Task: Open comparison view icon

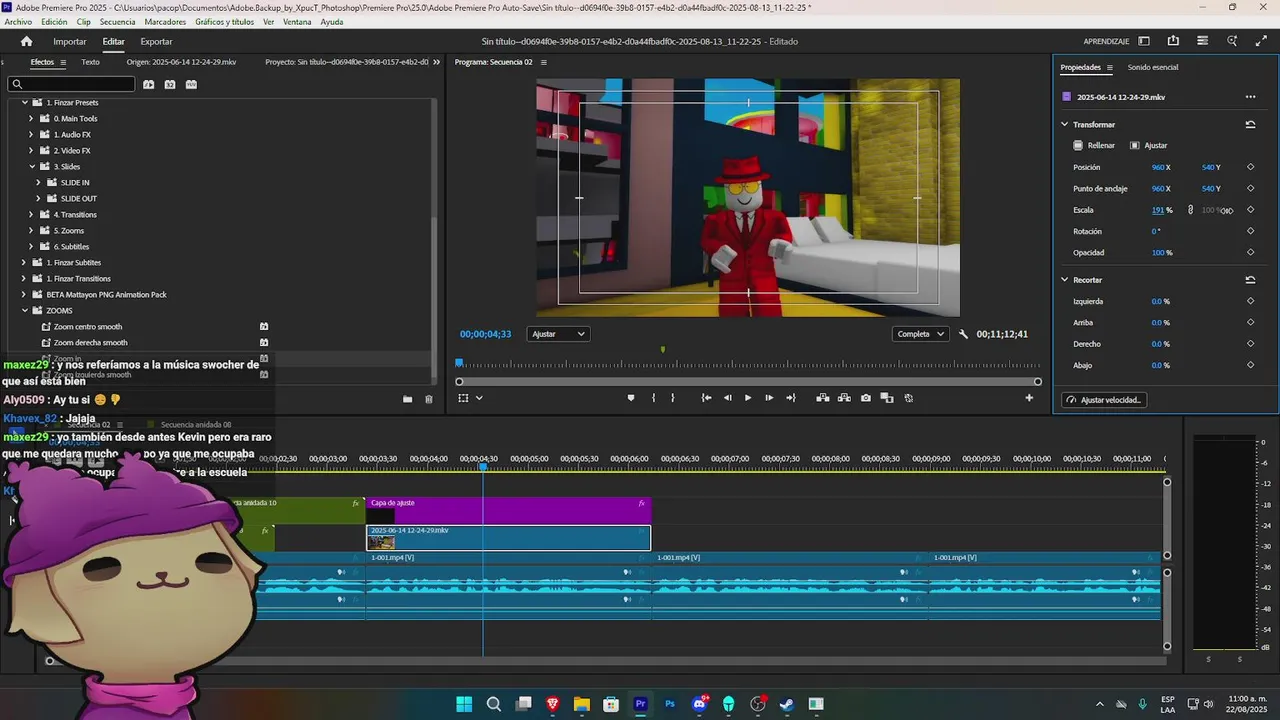Action: coord(887,398)
